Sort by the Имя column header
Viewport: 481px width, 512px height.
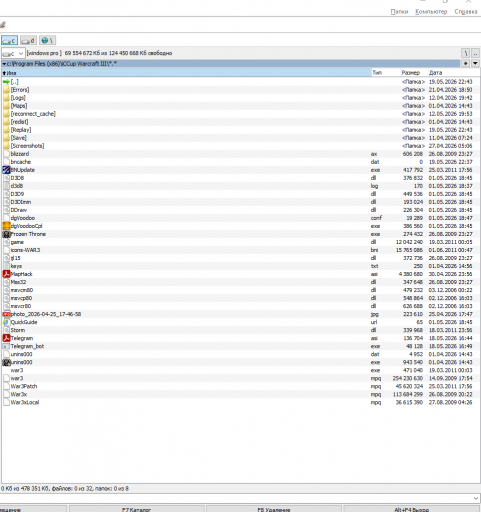tap(186, 73)
